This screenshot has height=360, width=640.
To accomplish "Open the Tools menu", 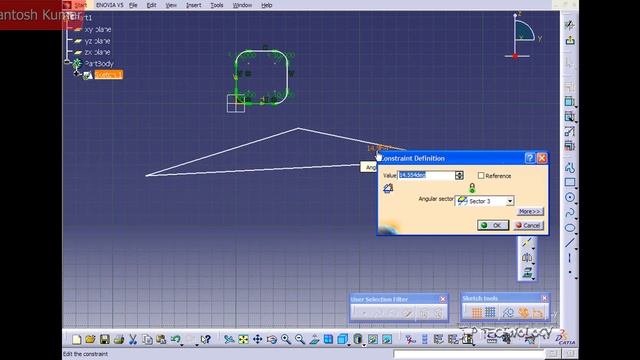I will tap(217, 5).
